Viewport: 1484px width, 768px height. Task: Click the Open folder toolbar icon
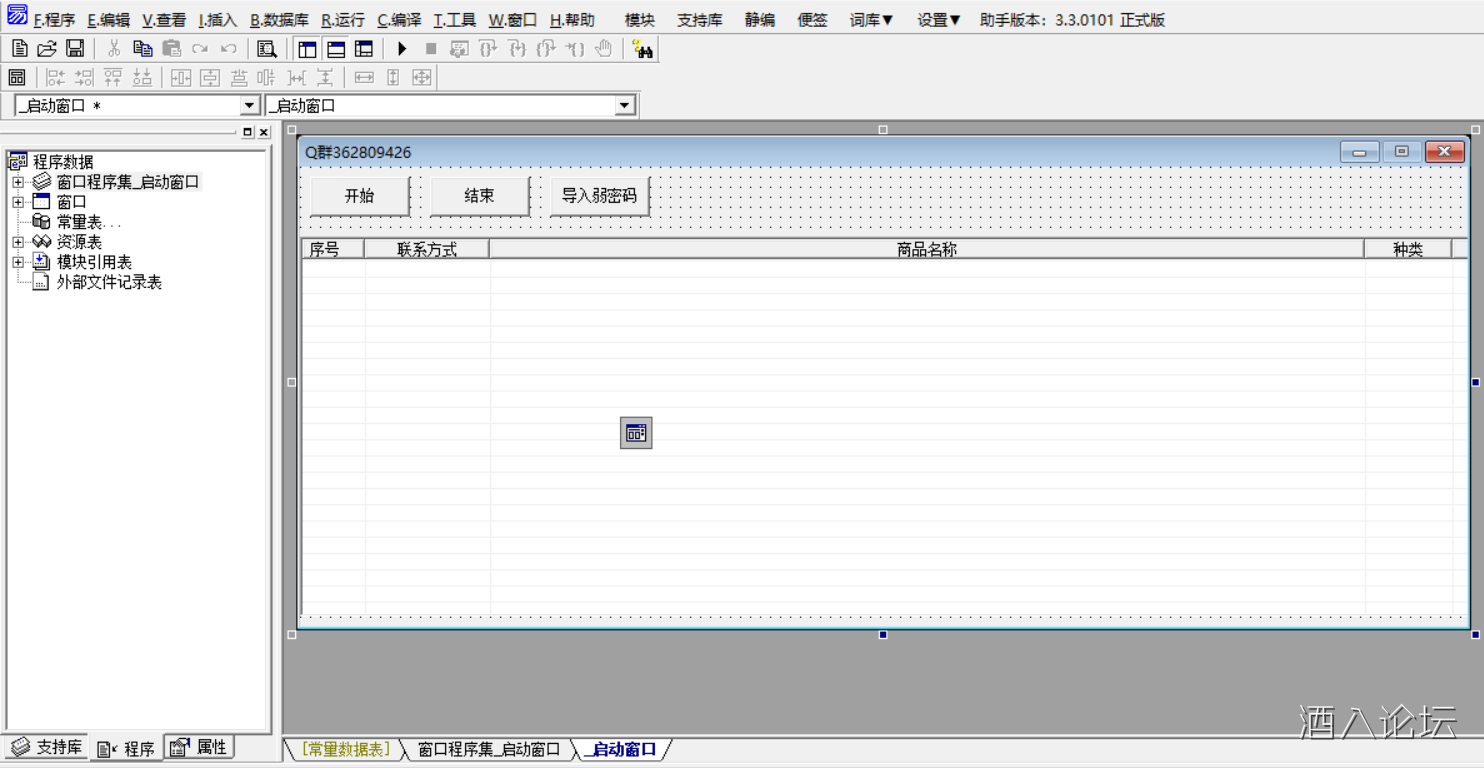click(46, 49)
